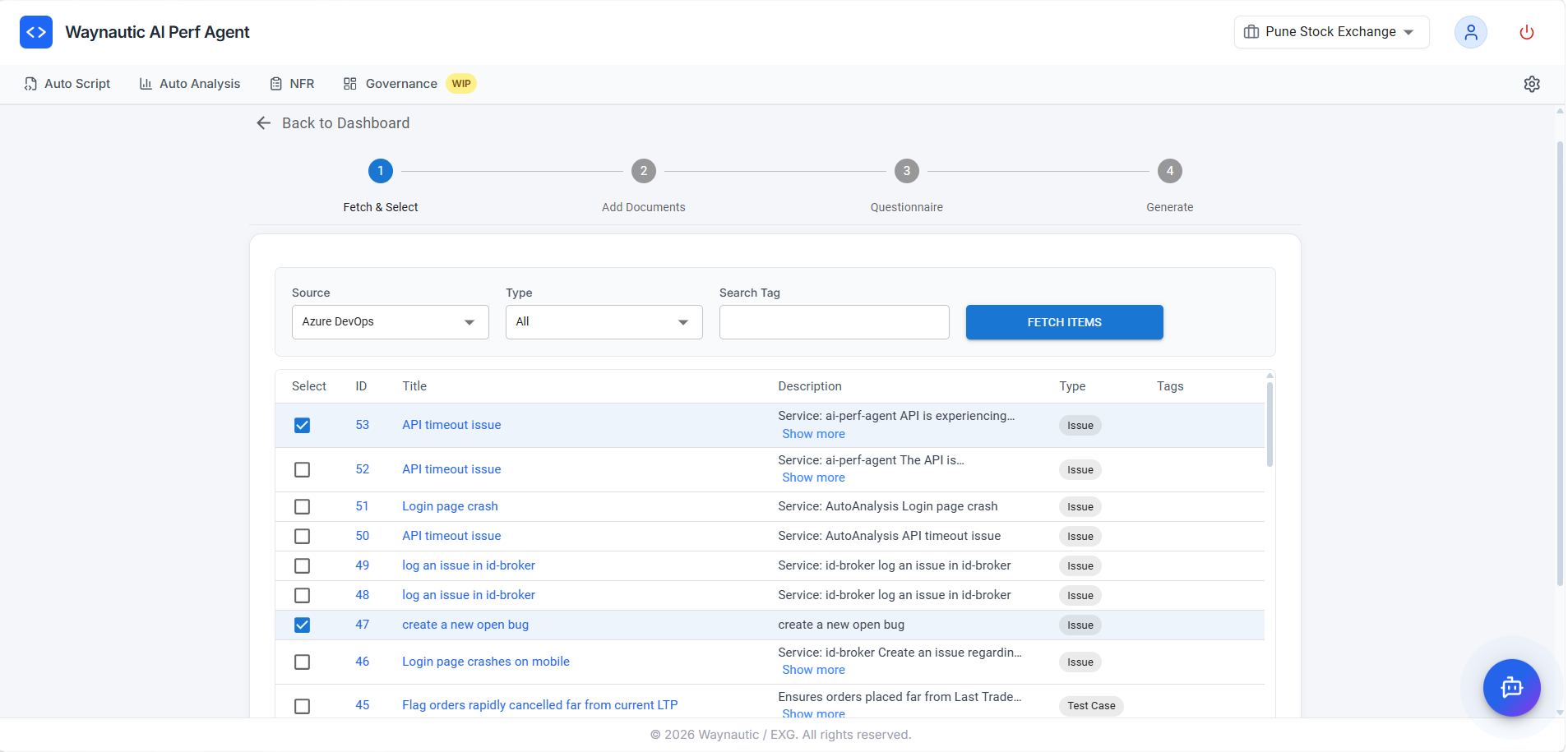Select the Auto Analysis icon
The height and width of the screenshot is (752, 1568).
click(x=146, y=83)
